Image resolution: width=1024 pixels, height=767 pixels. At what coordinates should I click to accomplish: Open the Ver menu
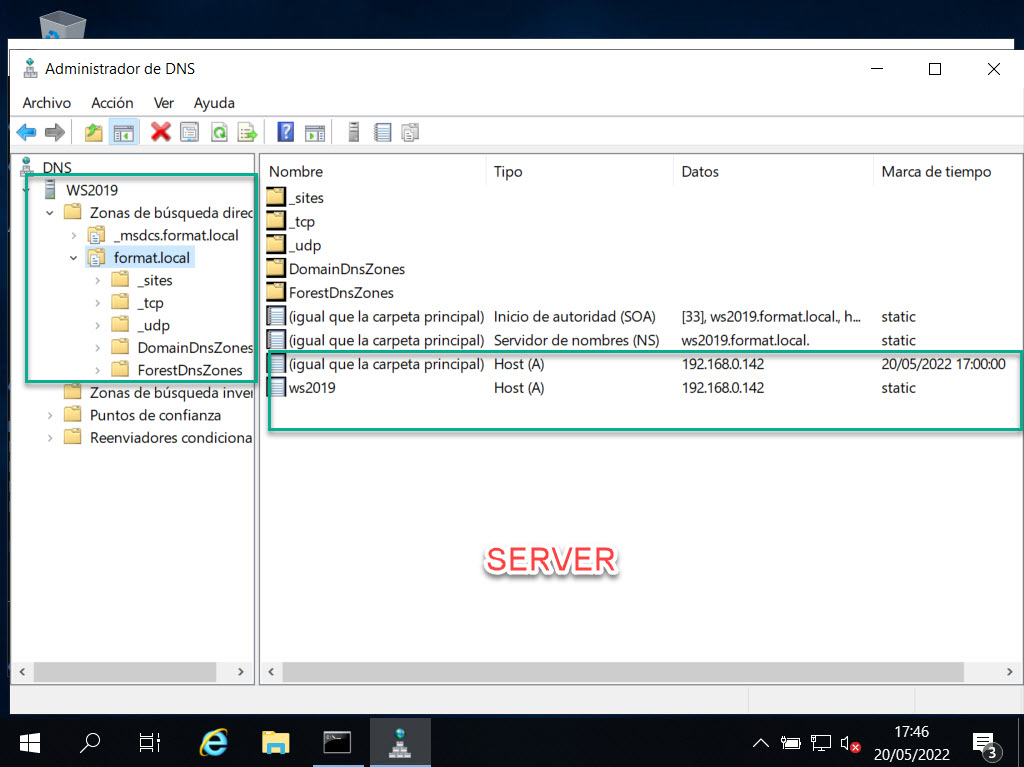coord(163,103)
